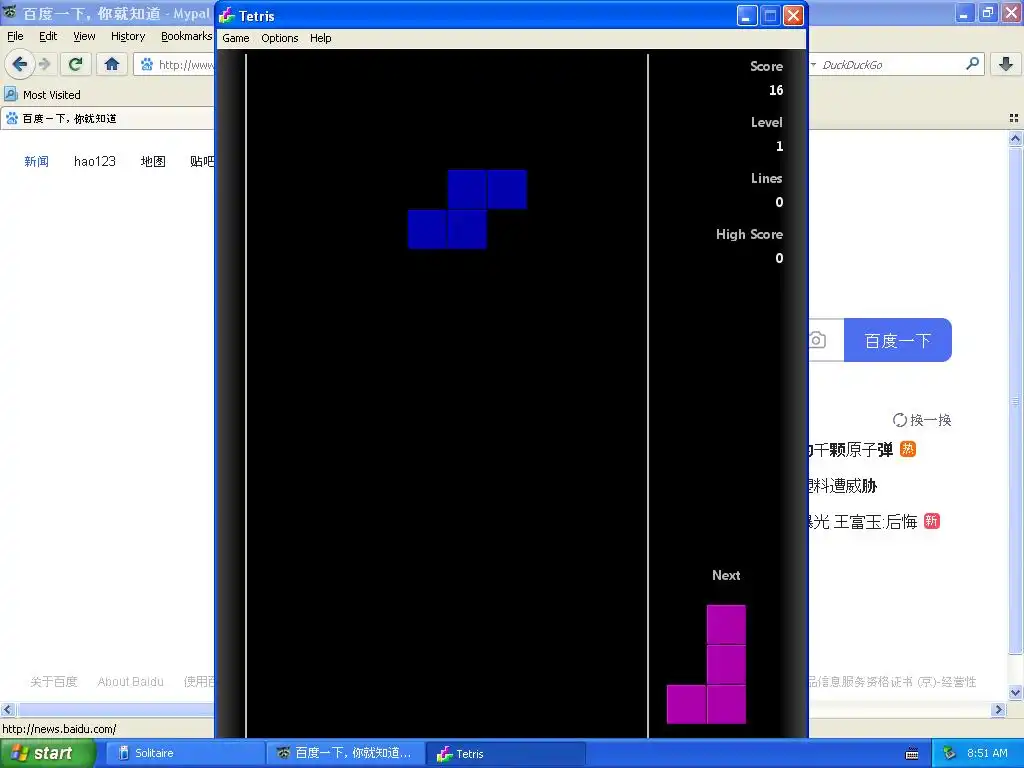Viewport: 1024px width, 768px height.
Task: Click the Baidu paw site icon in address bar
Action: click(146, 65)
